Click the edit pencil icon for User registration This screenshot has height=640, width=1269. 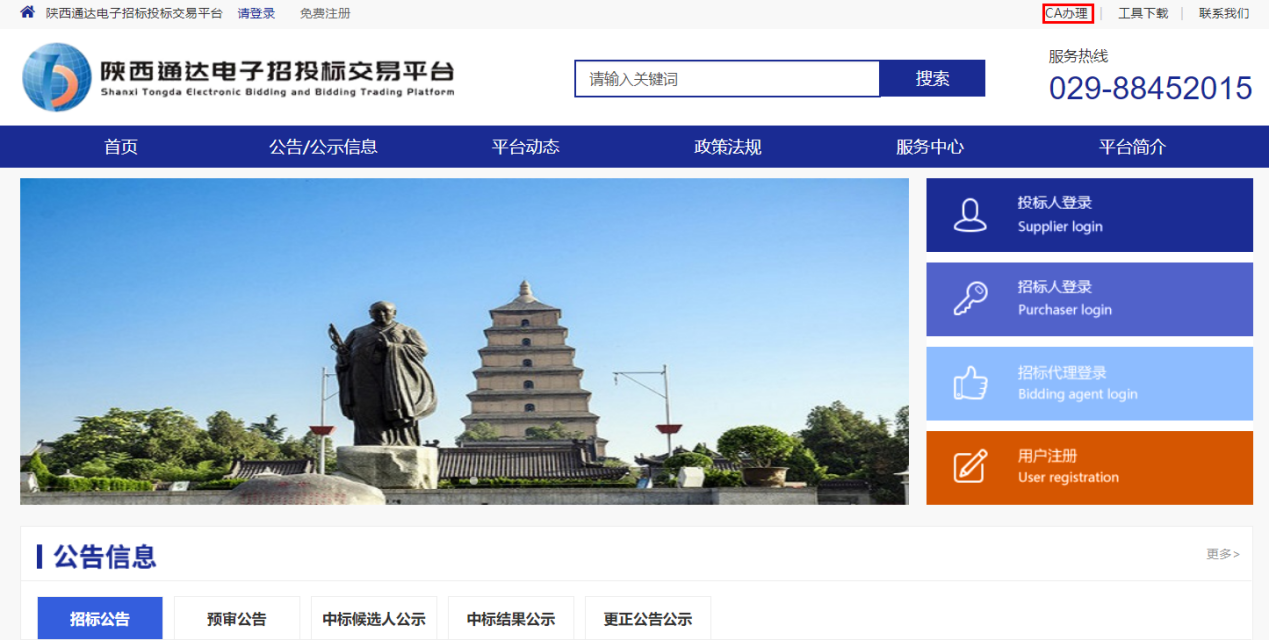pyautogui.click(x=970, y=467)
